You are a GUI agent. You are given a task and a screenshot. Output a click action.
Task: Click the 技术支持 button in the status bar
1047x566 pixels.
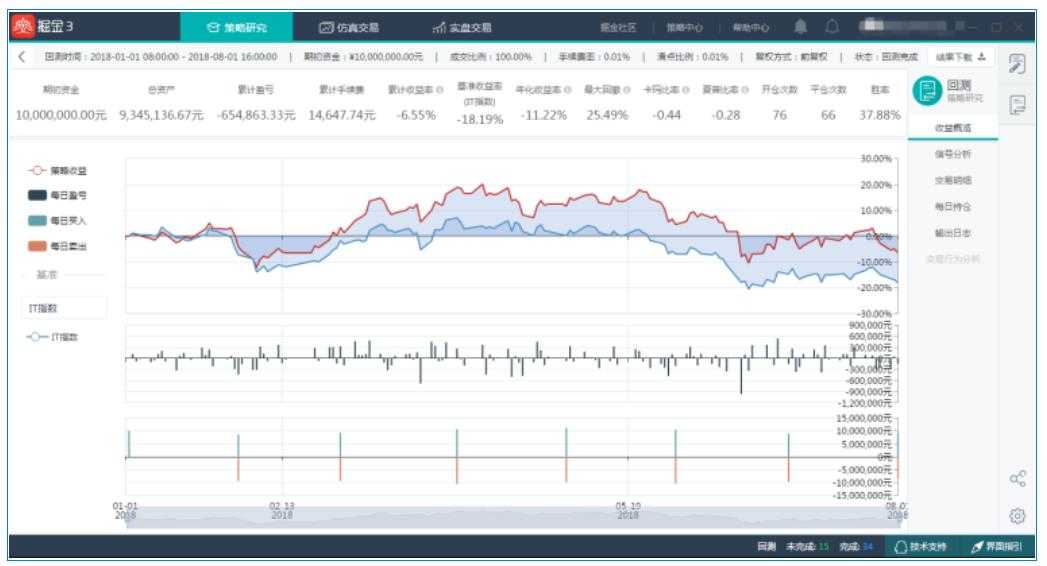(921, 547)
